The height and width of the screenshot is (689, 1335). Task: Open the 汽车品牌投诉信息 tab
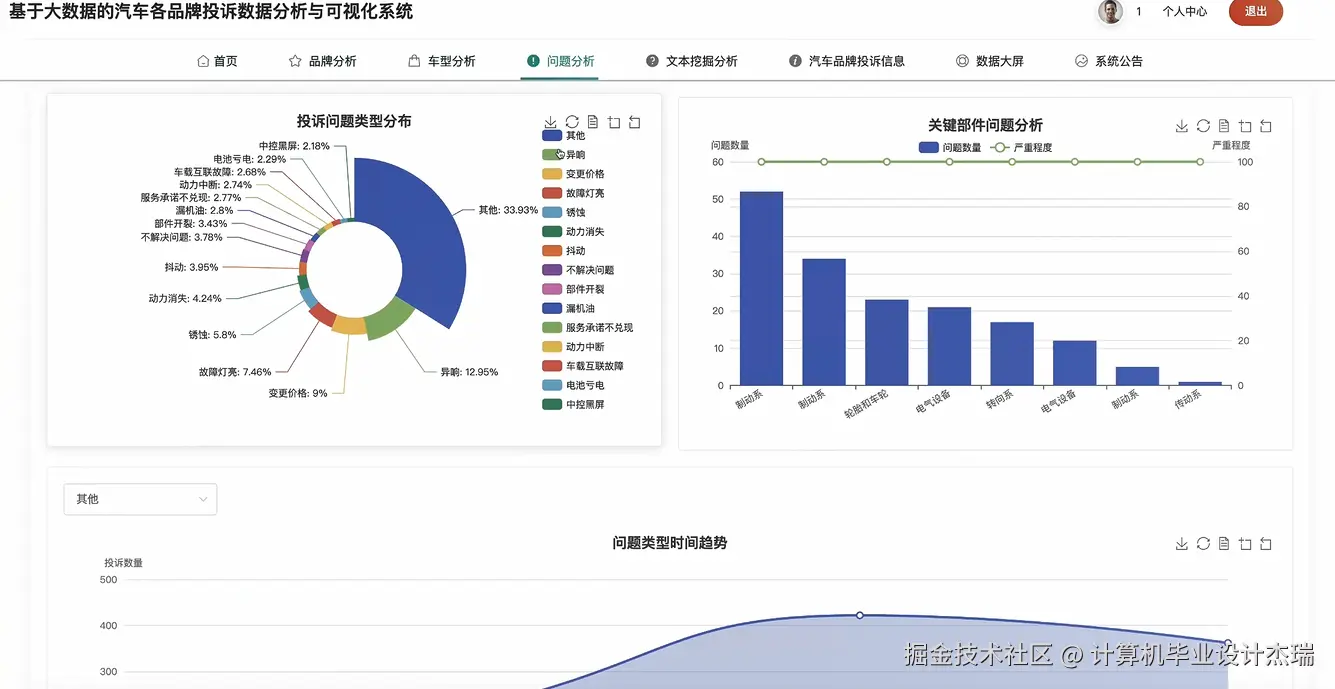pyautogui.click(x=846, y=61)
